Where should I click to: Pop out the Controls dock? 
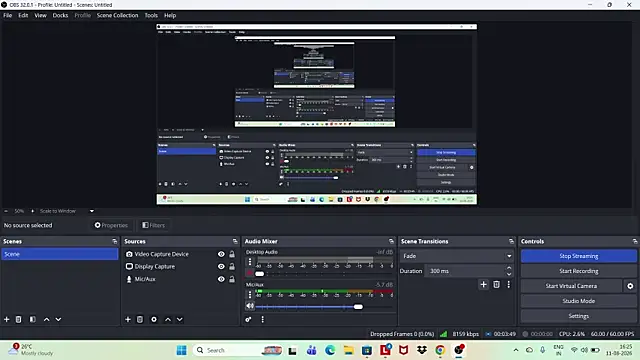tap(635, 241)
